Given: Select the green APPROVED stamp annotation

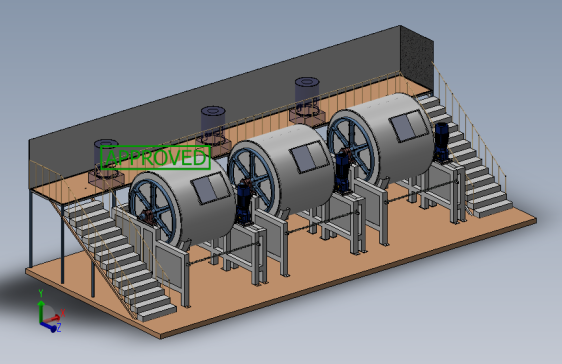Looking at the screenshot, I should coord(155,157).
